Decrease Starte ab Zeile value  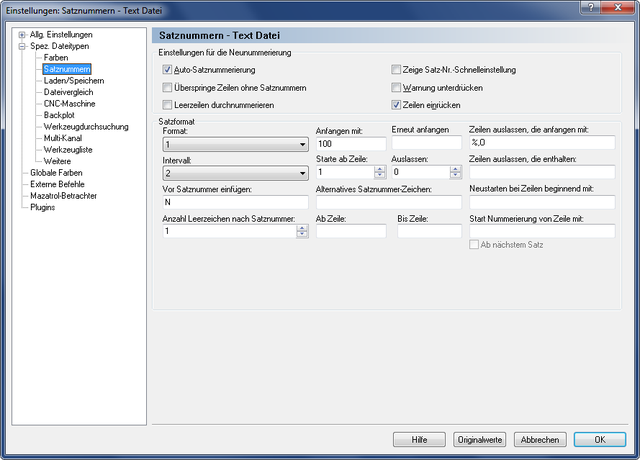(380, 175)
